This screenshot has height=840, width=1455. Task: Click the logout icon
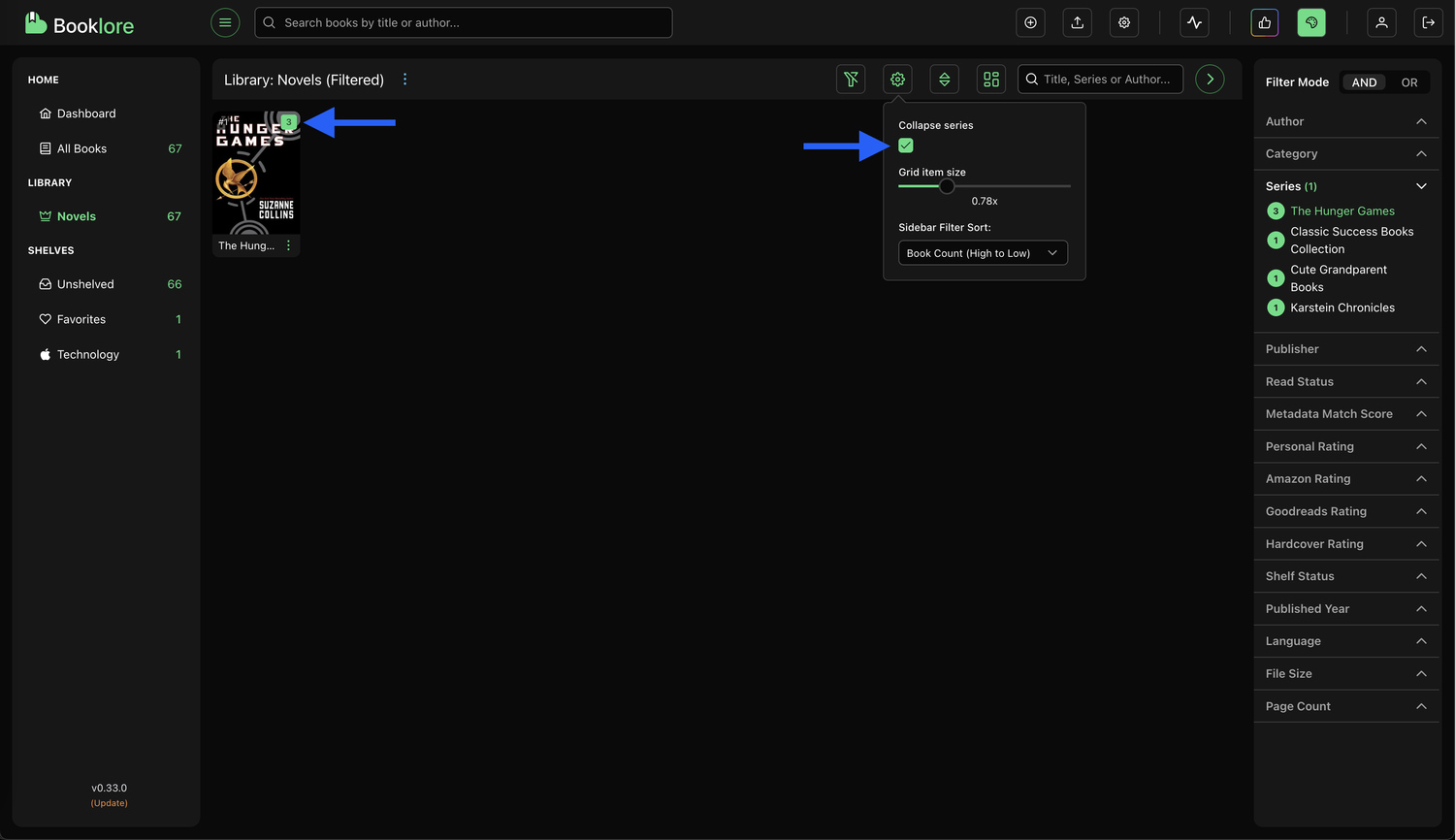coord(1428,22)
